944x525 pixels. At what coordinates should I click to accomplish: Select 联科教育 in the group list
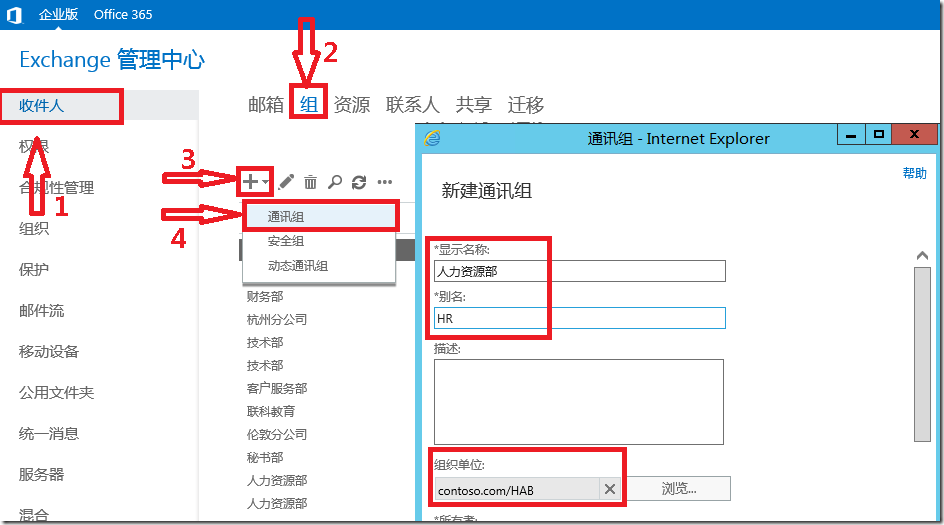[x=271, y=411]
